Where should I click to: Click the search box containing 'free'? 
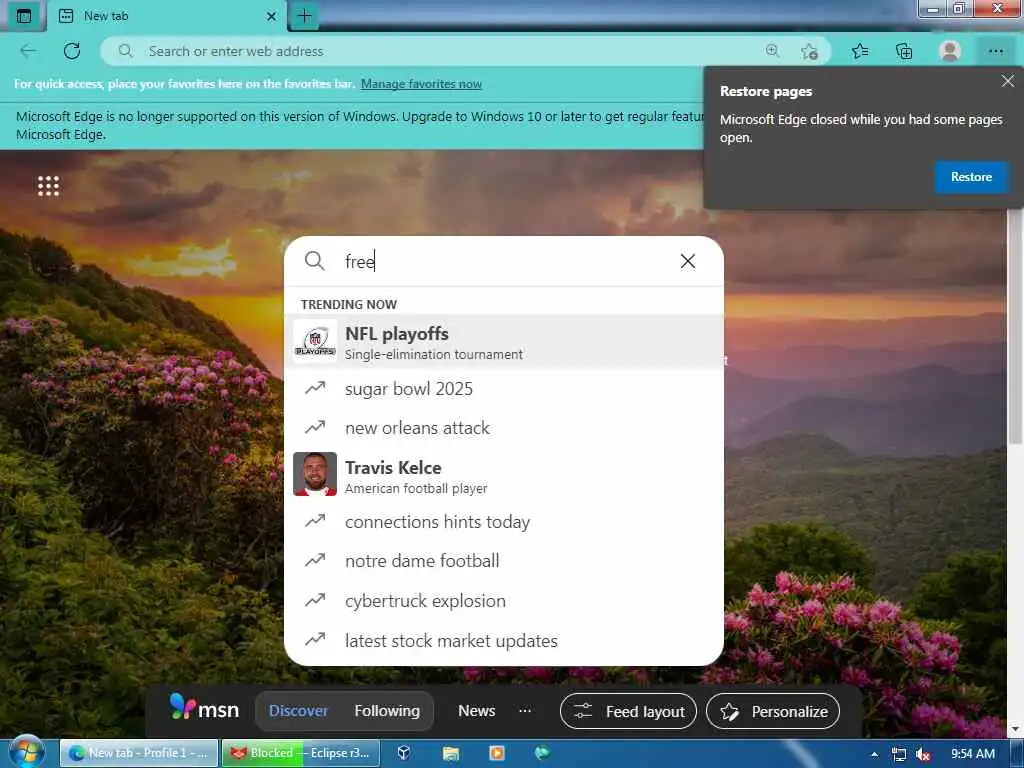pos(503,261)
